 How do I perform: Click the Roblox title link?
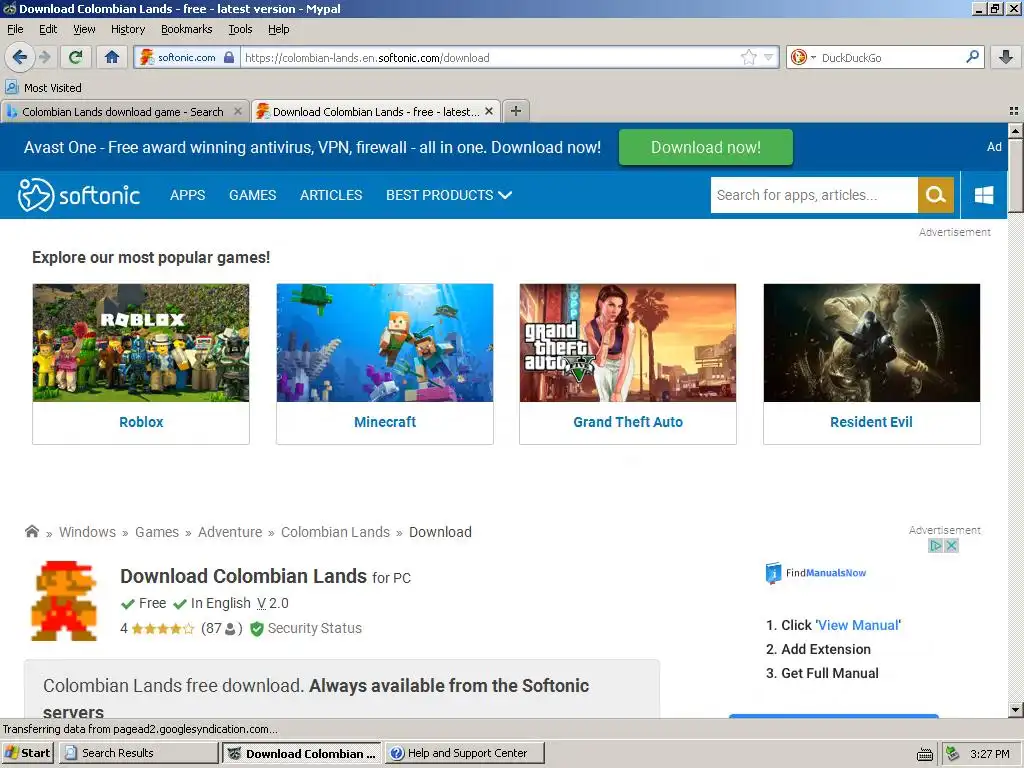[141, 422]
